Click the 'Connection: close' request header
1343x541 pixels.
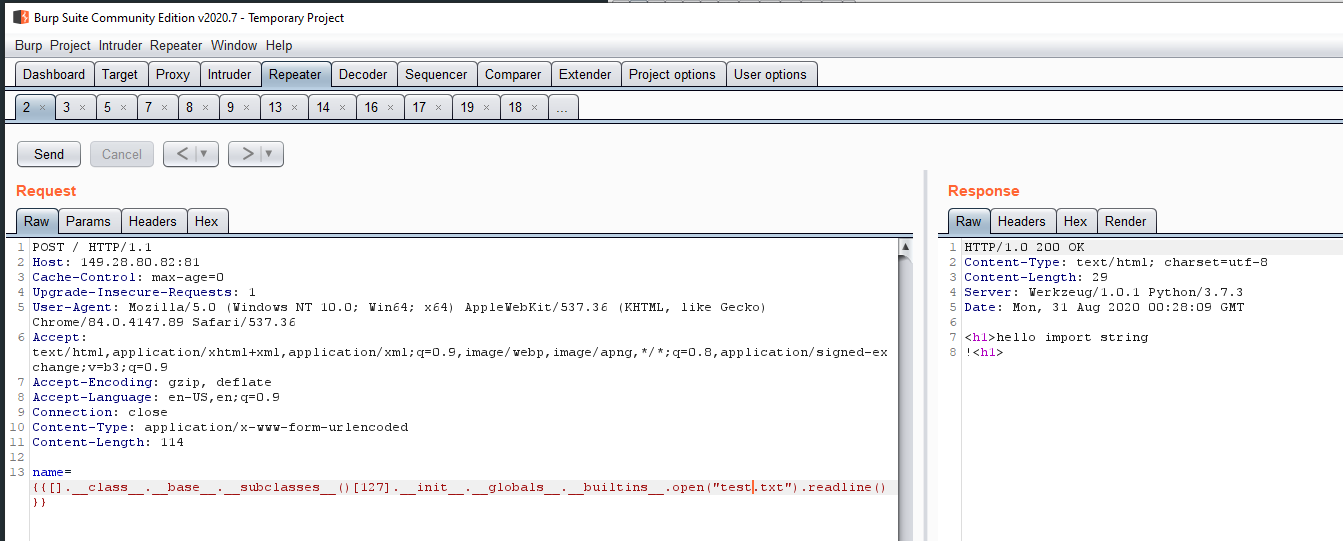[100, 412]
